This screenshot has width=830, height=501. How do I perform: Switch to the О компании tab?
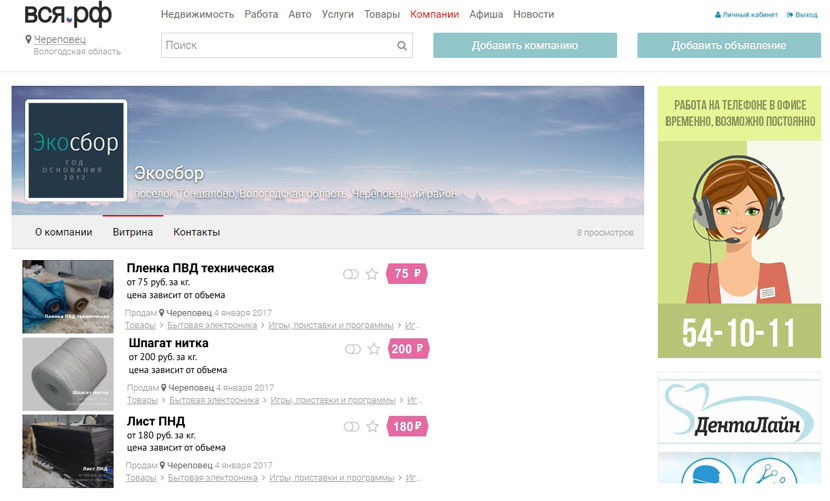click(64, 232)
